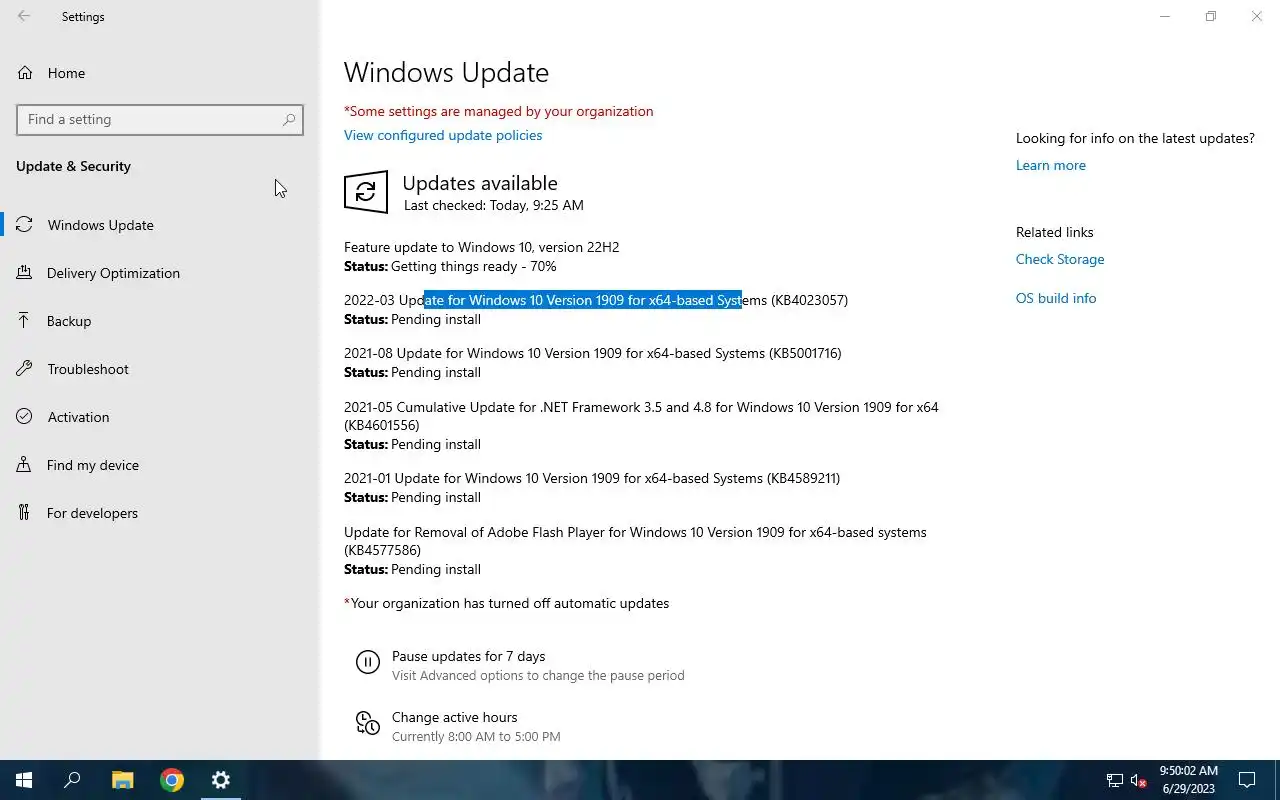Click the Delivery Optimization sidebar icon
The height and width of the screenshot is (800, 1280).
(x=25, y=273)
